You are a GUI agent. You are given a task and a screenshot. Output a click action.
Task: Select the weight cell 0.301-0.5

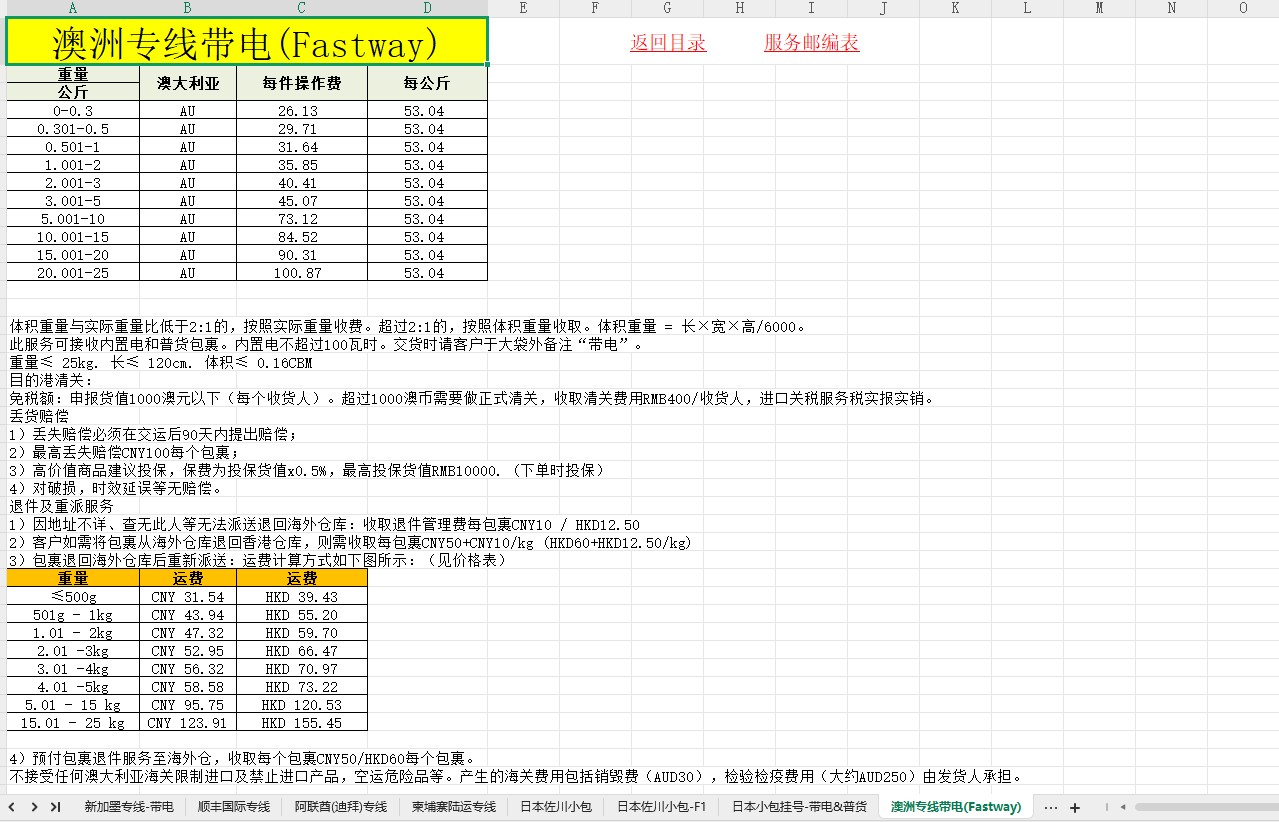point(73,129)
